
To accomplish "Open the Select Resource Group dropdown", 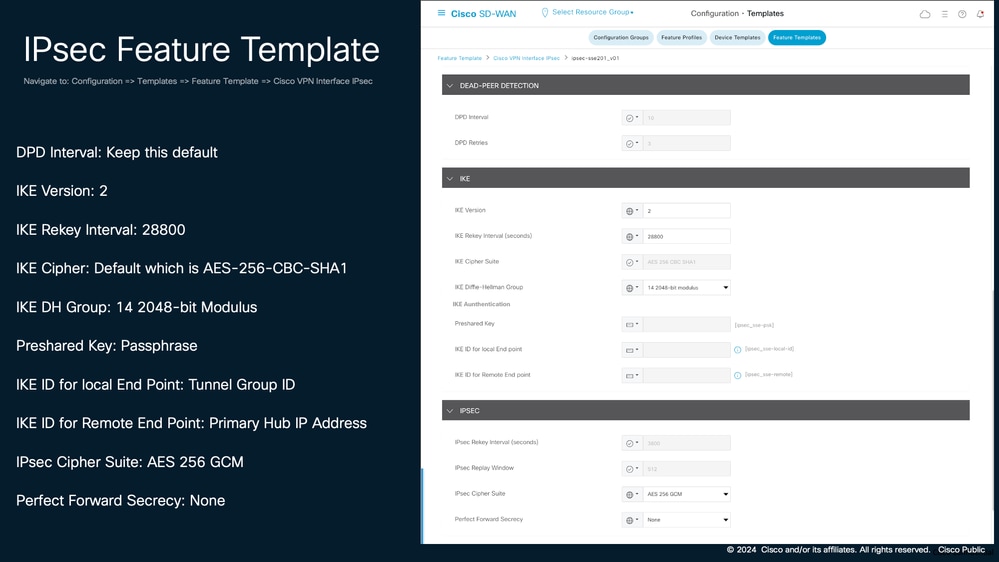I will point(592,12).
